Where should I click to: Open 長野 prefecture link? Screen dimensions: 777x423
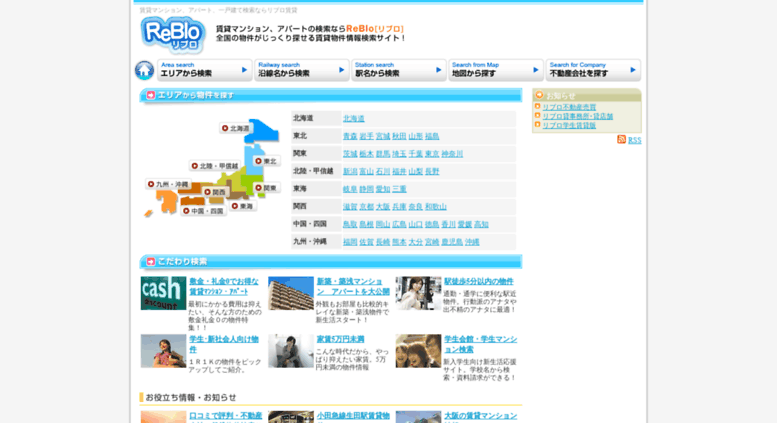click(x=432, y=171)
